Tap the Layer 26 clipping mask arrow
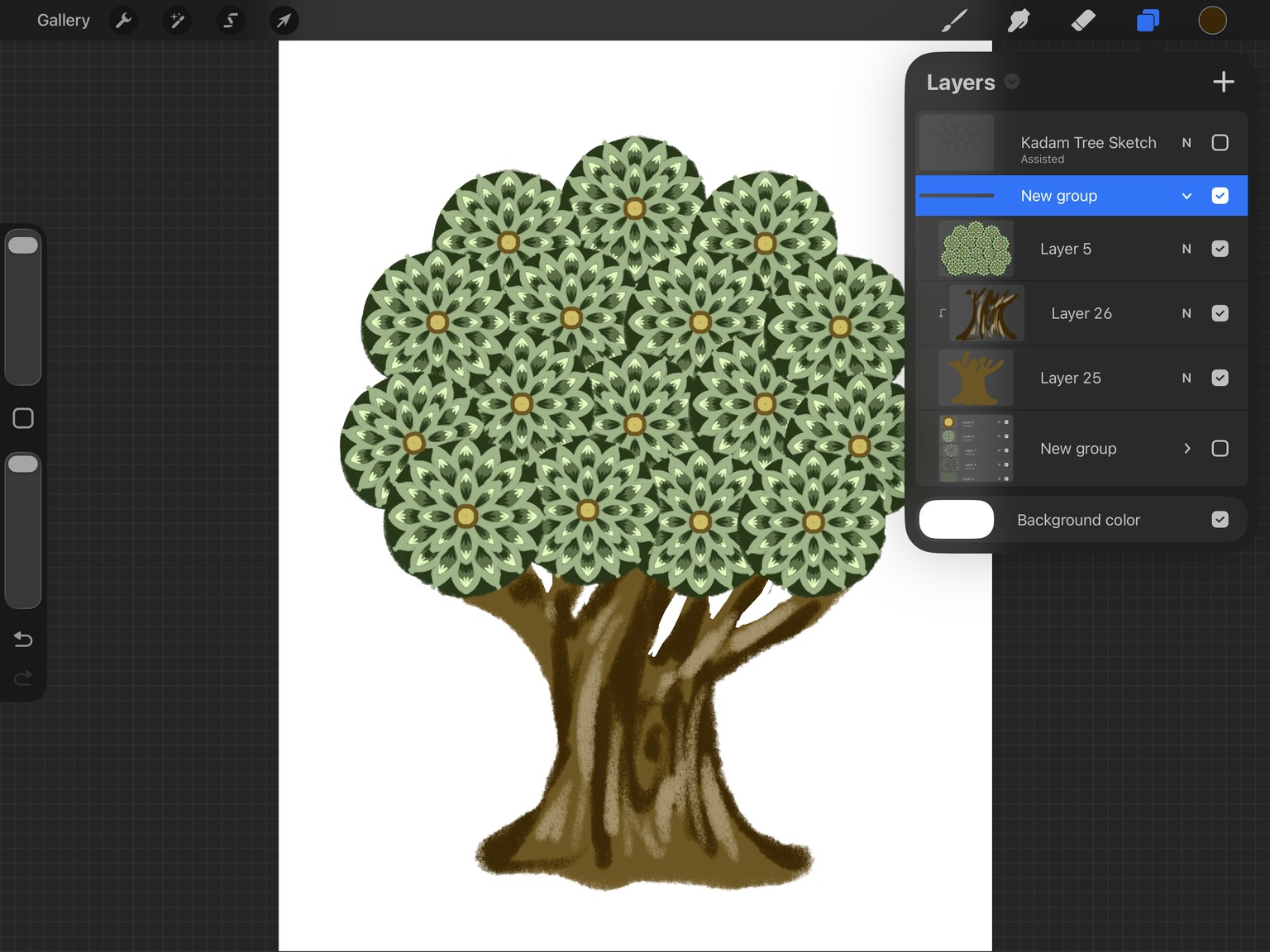 click(x=942, y=313)
